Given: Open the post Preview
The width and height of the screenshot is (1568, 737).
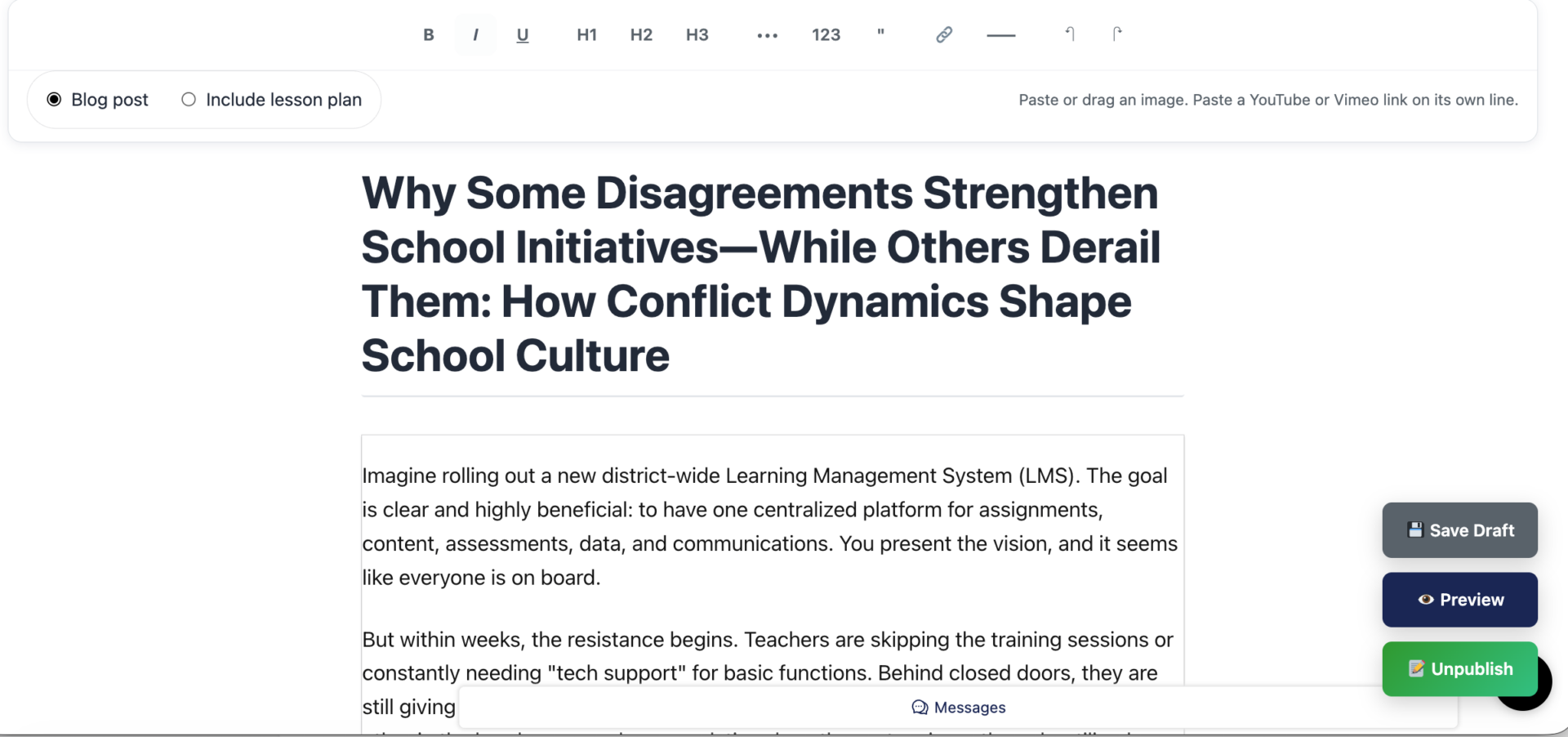Looking at the screenshot, I should 1459,600.
